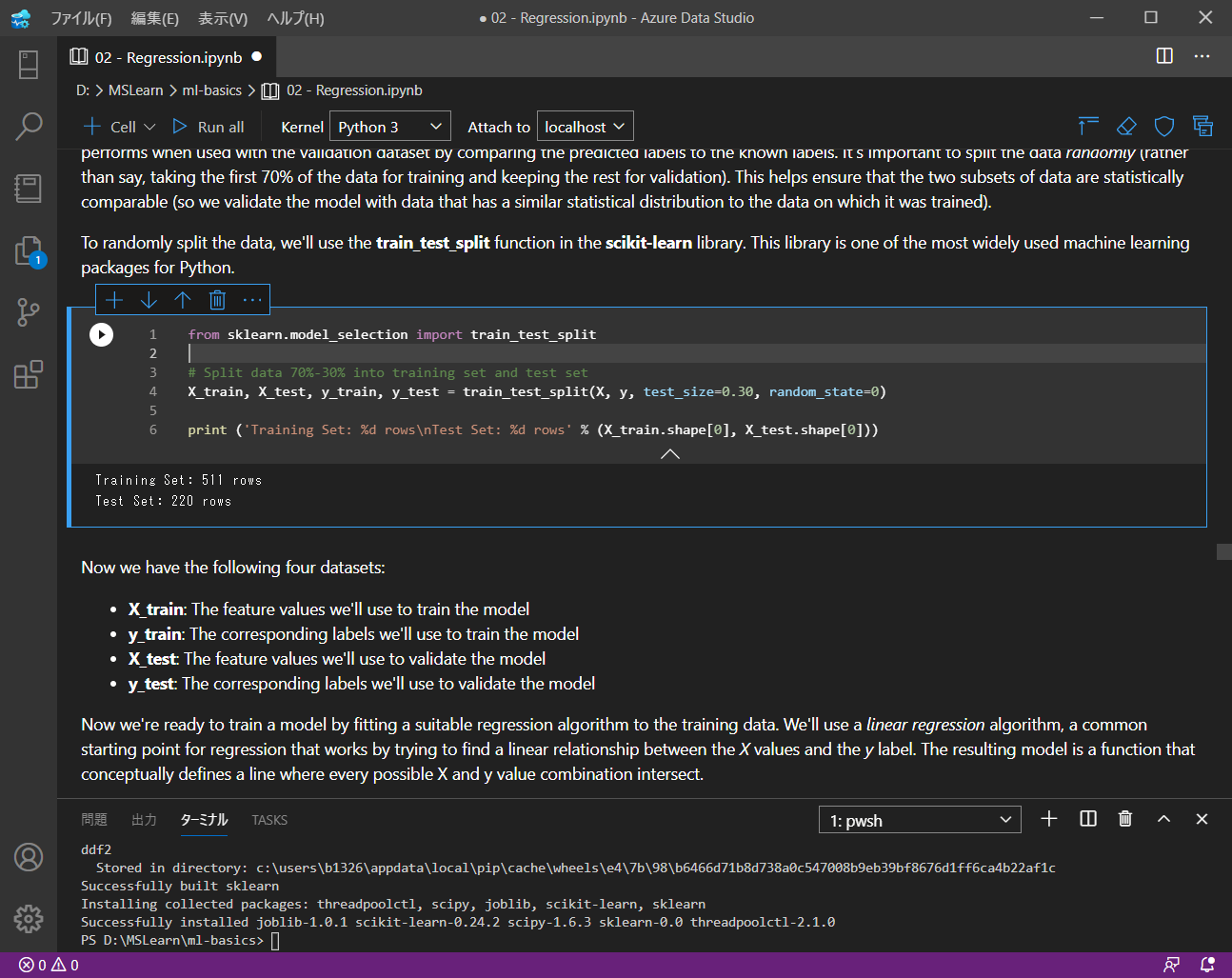Delete the selected notebook cell
Image resolution: width=1232 pixels, height=978 pixels.
click(x=217, y=300)
